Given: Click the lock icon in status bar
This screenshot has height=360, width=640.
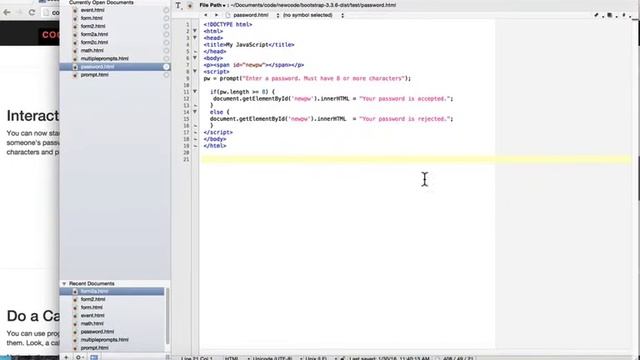Looking at the screenshot, I should [342, 358].
